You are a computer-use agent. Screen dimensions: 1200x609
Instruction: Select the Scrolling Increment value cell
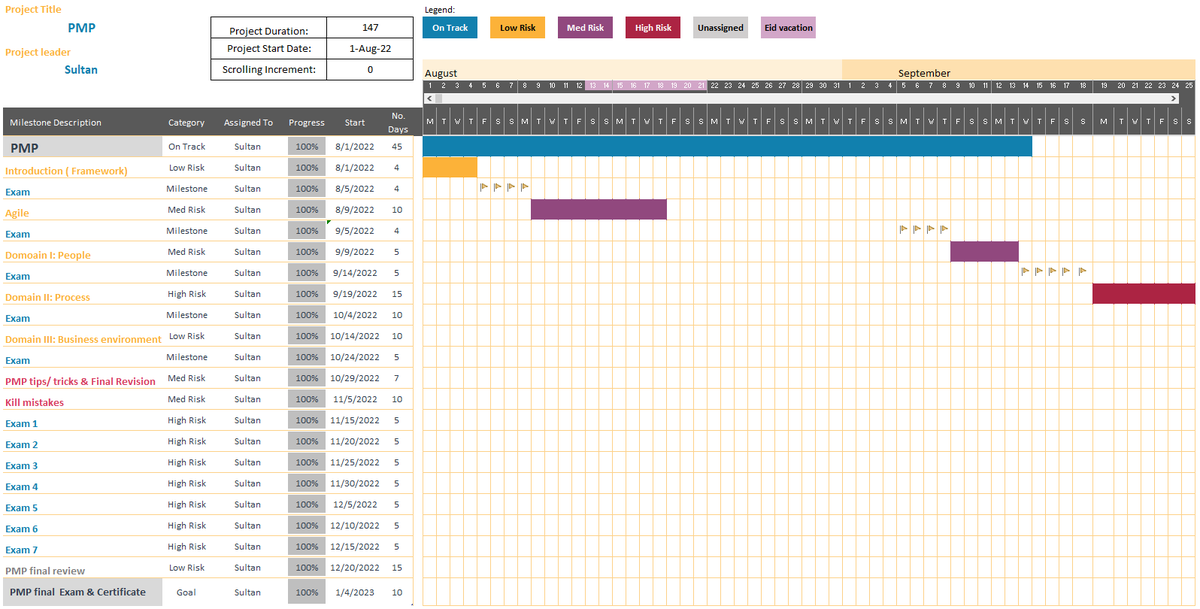pyautogui.click(x=370, y=70)
